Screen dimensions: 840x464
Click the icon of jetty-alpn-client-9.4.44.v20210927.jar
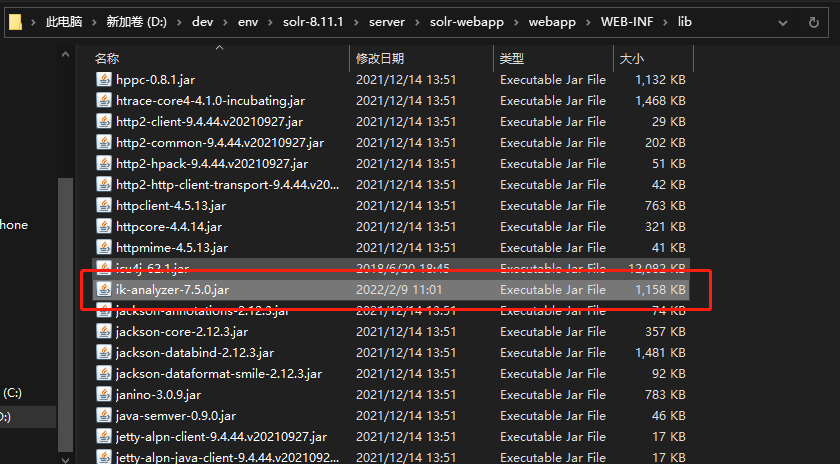point(103,437)
